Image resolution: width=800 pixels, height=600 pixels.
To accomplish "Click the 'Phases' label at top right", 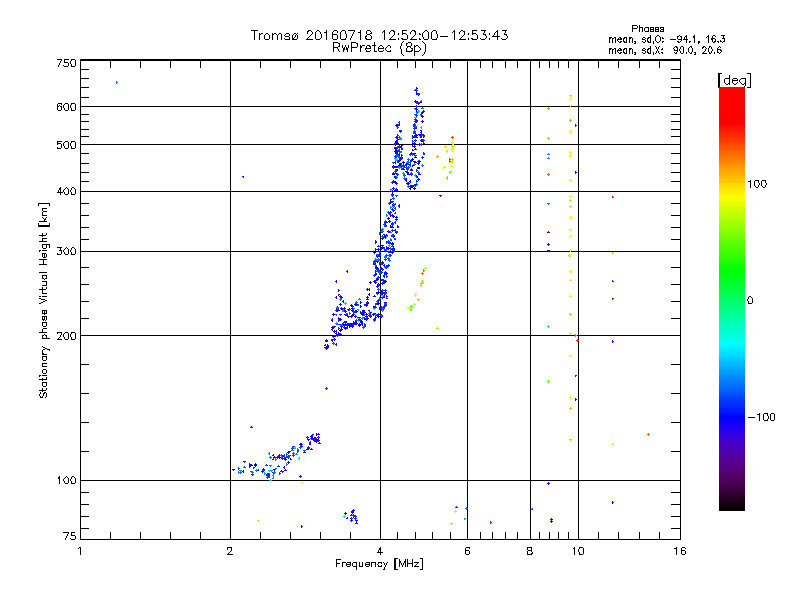I will pyautogui.click(x=647, y=29).
